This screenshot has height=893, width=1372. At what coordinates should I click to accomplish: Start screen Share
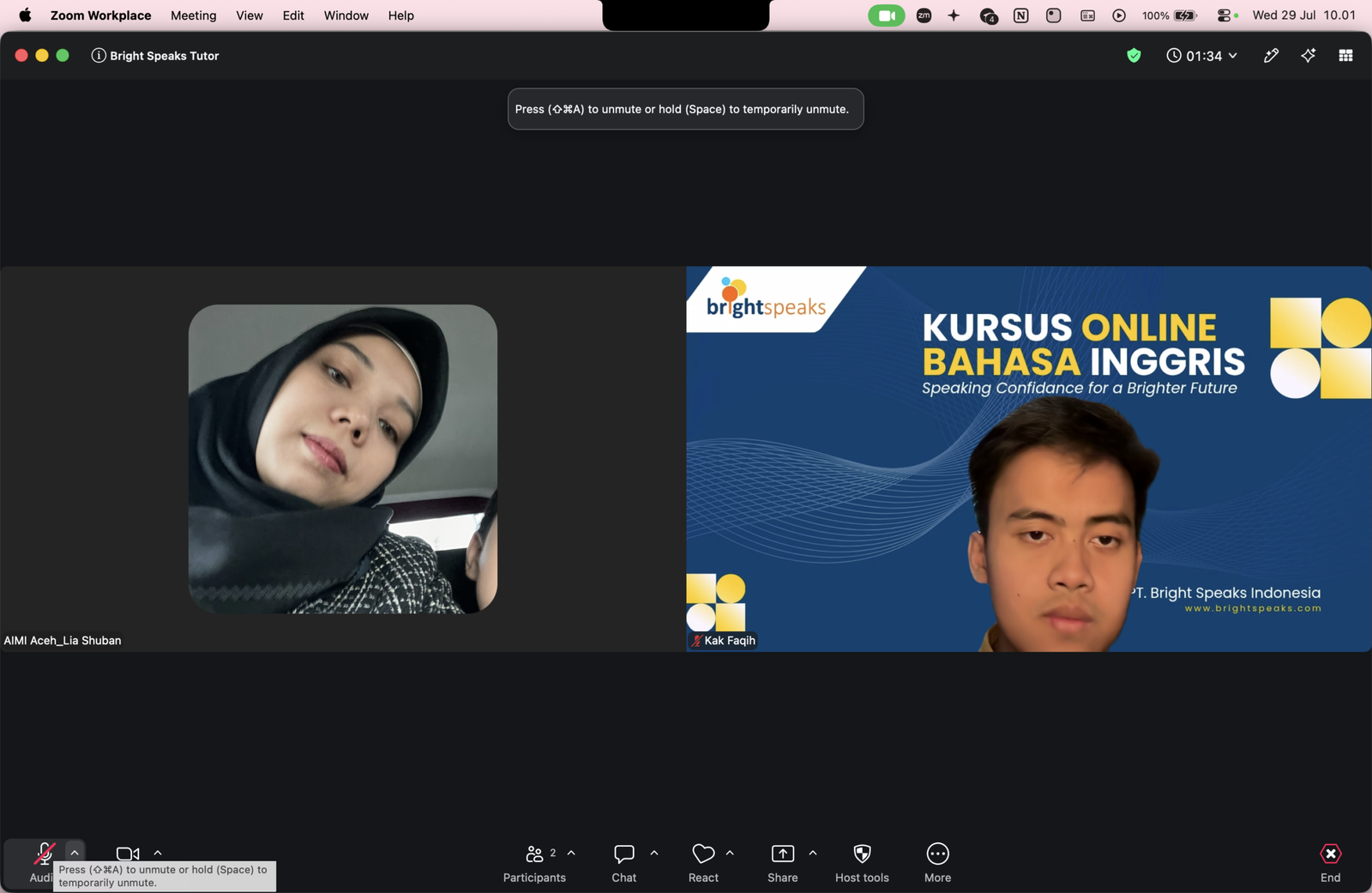point(782,863)
